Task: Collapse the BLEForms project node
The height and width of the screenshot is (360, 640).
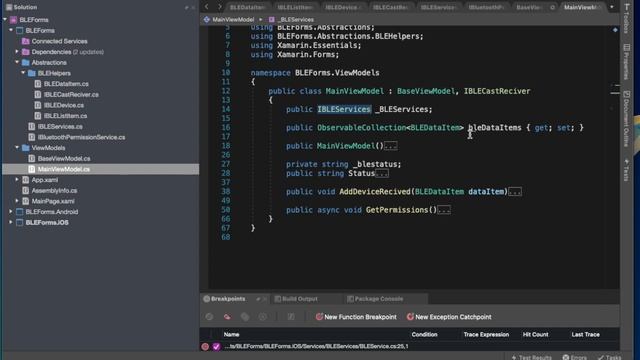Action: pos(11,30)
